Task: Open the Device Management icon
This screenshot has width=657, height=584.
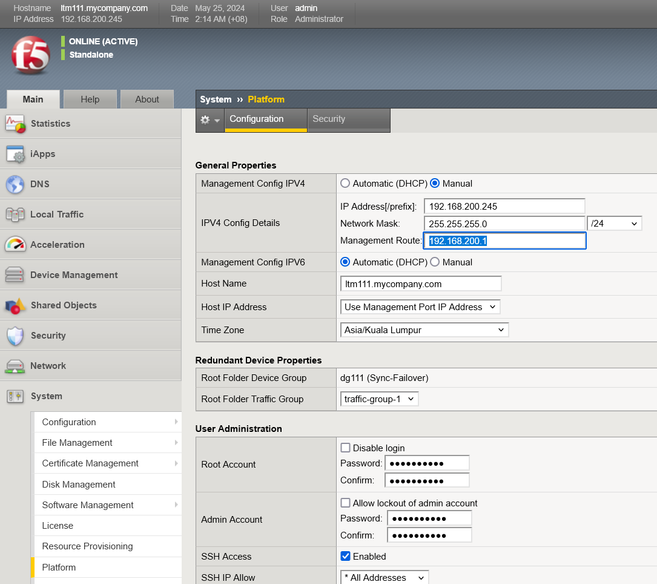Action: coord(15,275)
